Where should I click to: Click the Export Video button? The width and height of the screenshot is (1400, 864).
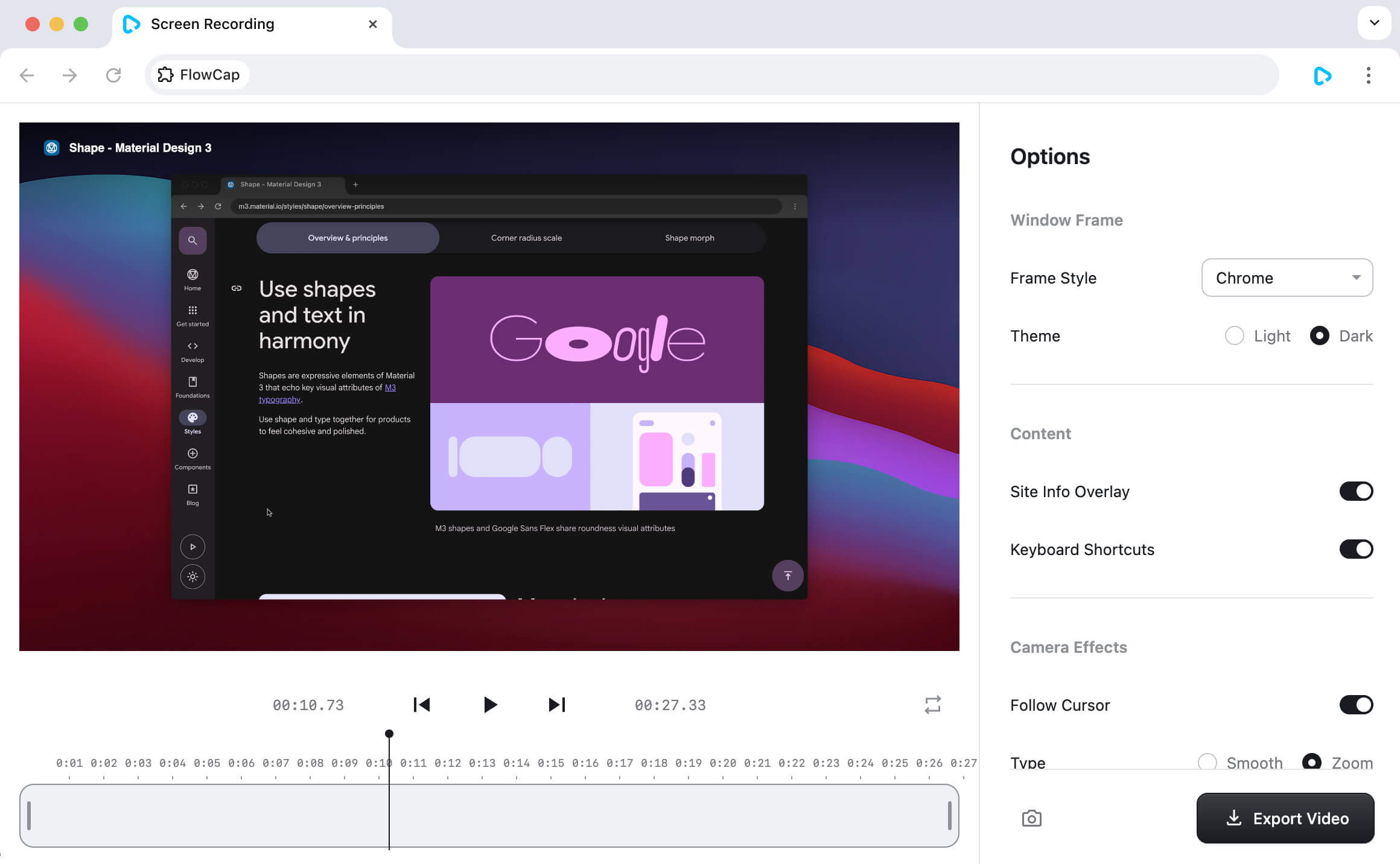pyautogui.click(x=1285, y=818)
